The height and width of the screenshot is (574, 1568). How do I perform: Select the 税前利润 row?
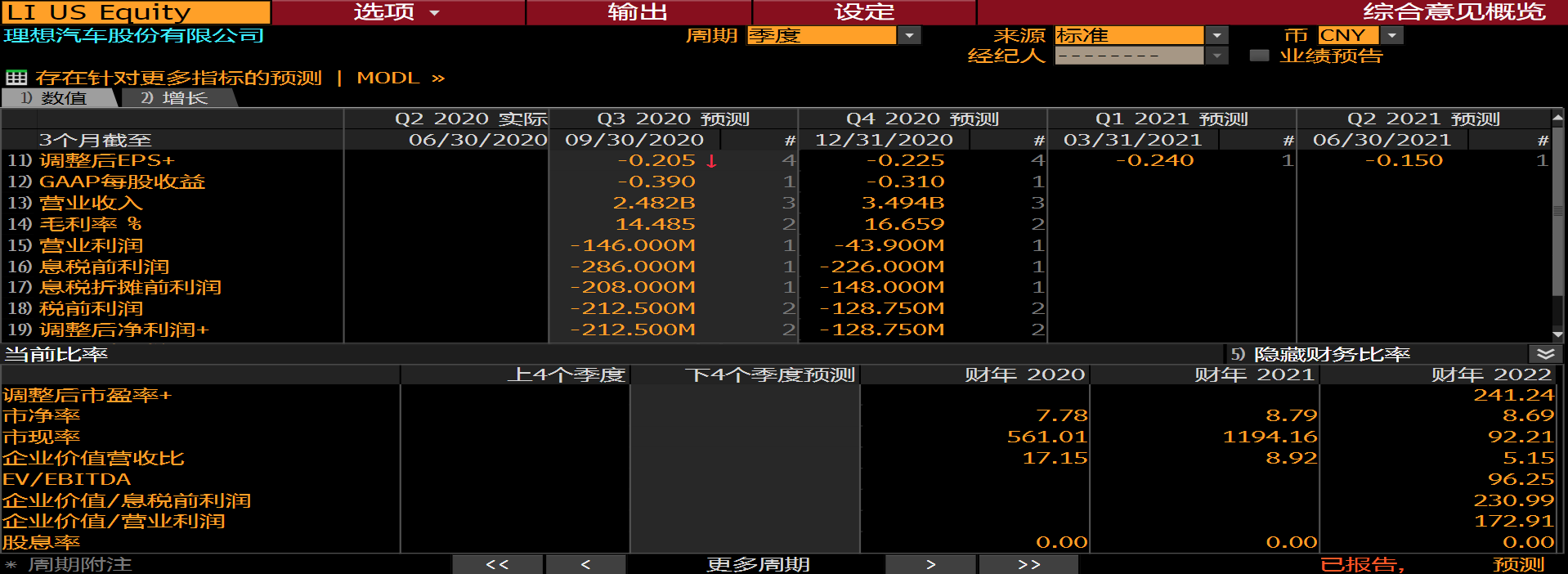[x=91, y=308]
